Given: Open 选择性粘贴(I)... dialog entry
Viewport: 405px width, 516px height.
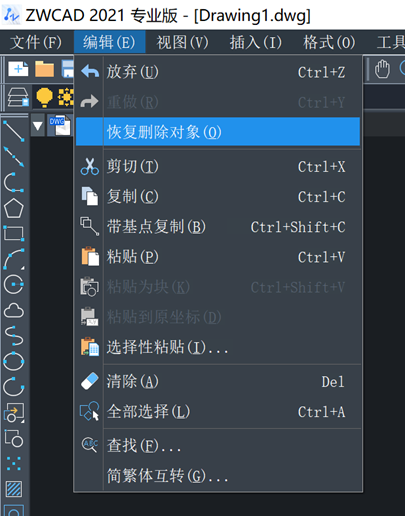Looking at the screenshot, I should (218, 347).
